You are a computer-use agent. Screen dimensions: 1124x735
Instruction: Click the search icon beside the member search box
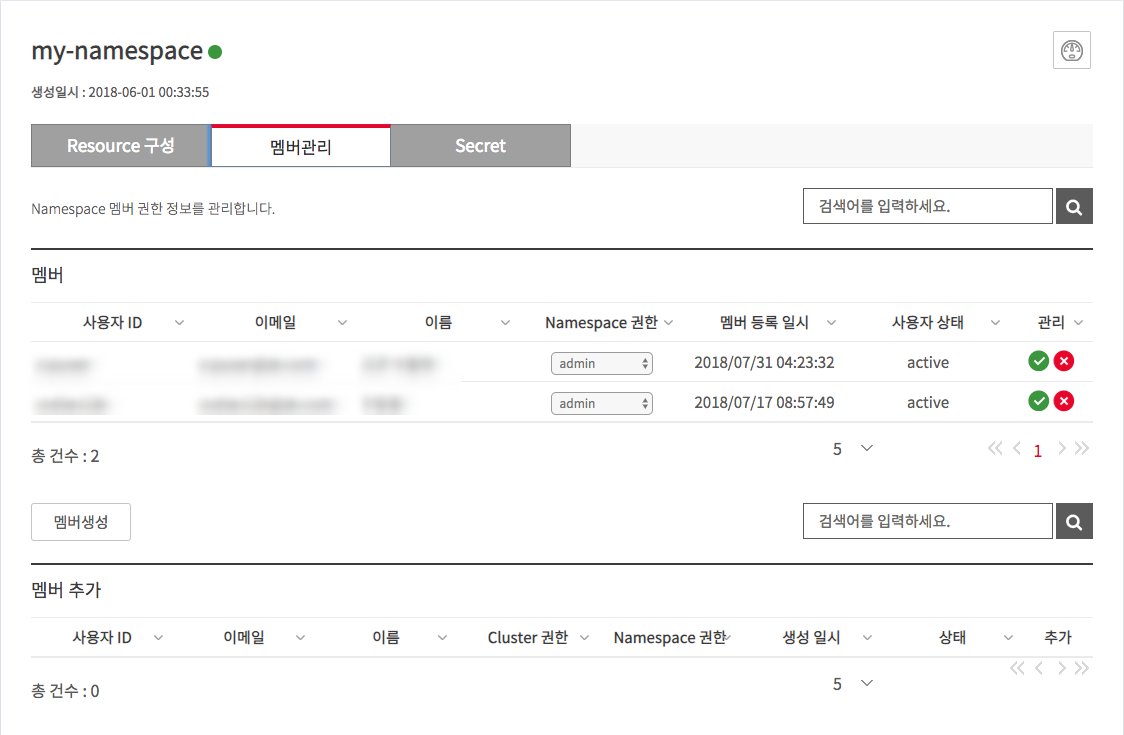1074,207
